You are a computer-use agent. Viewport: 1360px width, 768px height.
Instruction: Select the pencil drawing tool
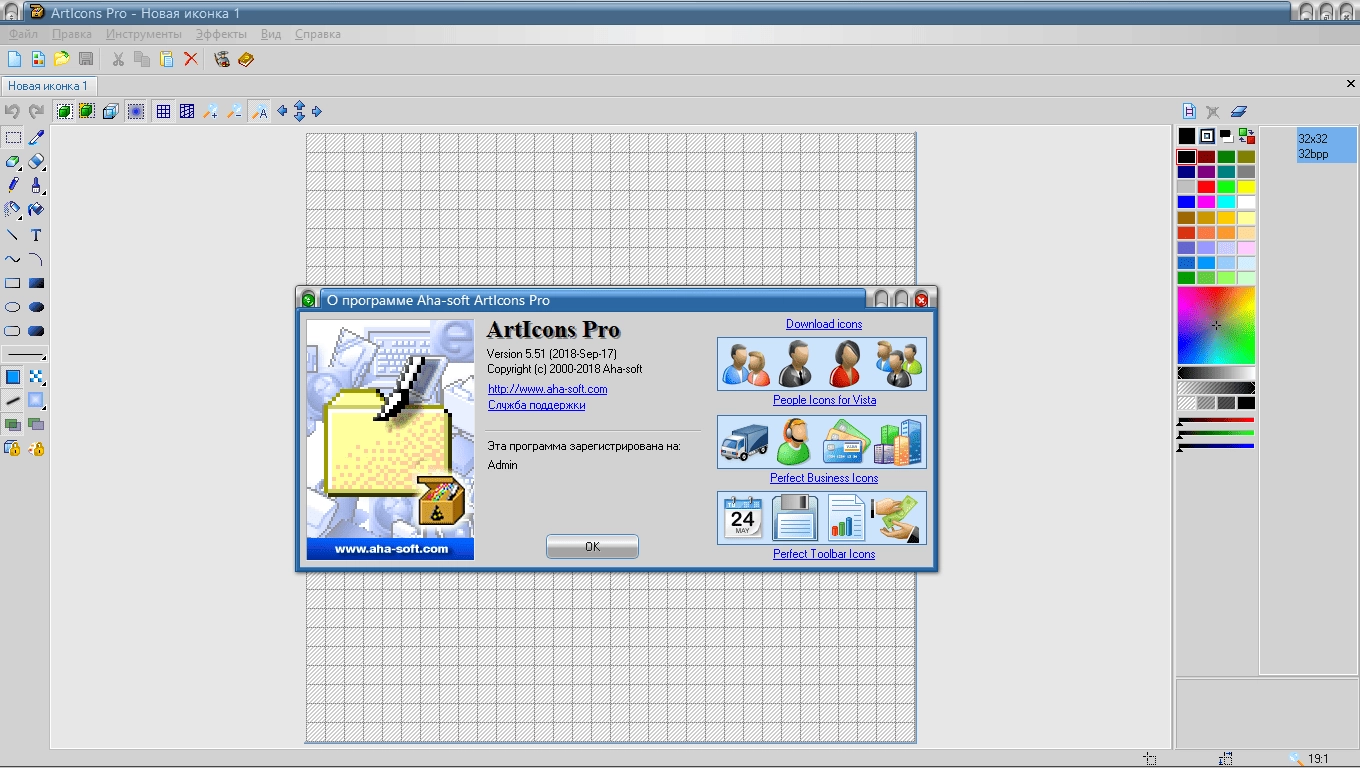click(13, 185)
